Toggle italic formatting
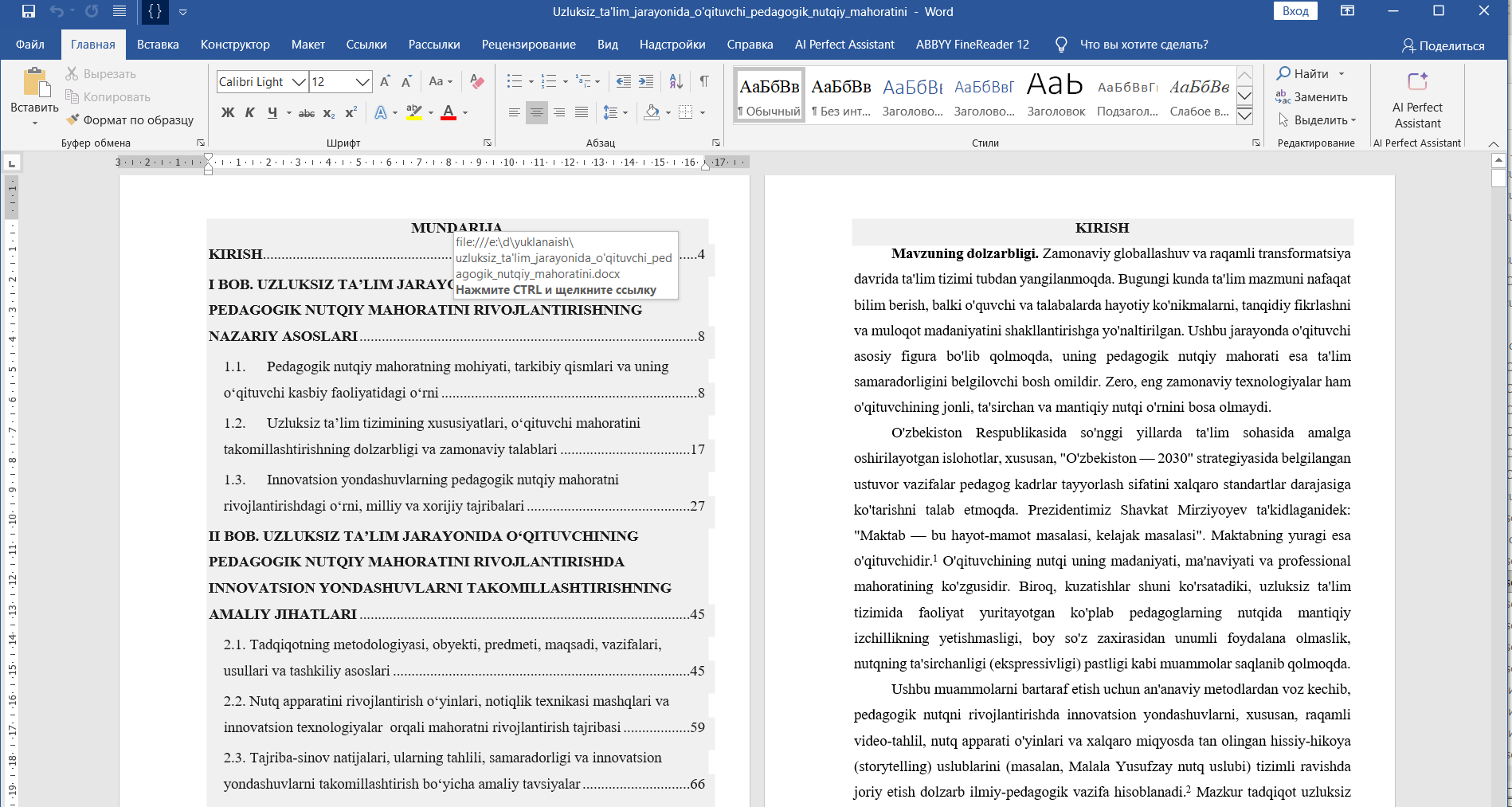The height and width of the screenshot is (807, 1512). coord(250,113)
